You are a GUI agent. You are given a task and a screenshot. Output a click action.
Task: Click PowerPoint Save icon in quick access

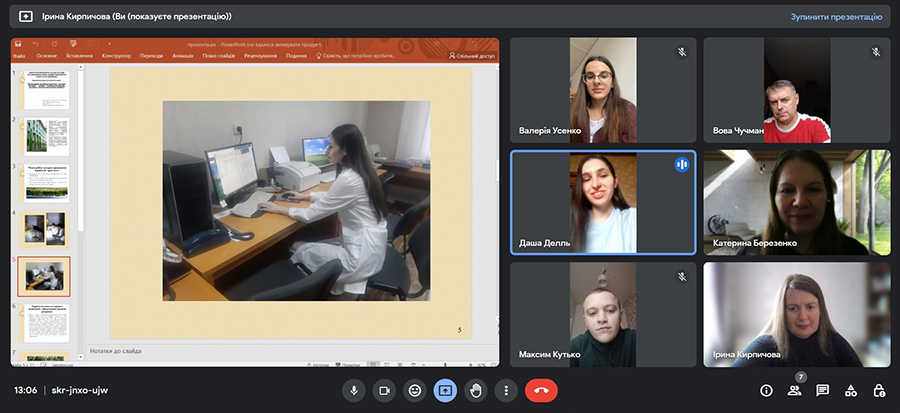[18, 44]
